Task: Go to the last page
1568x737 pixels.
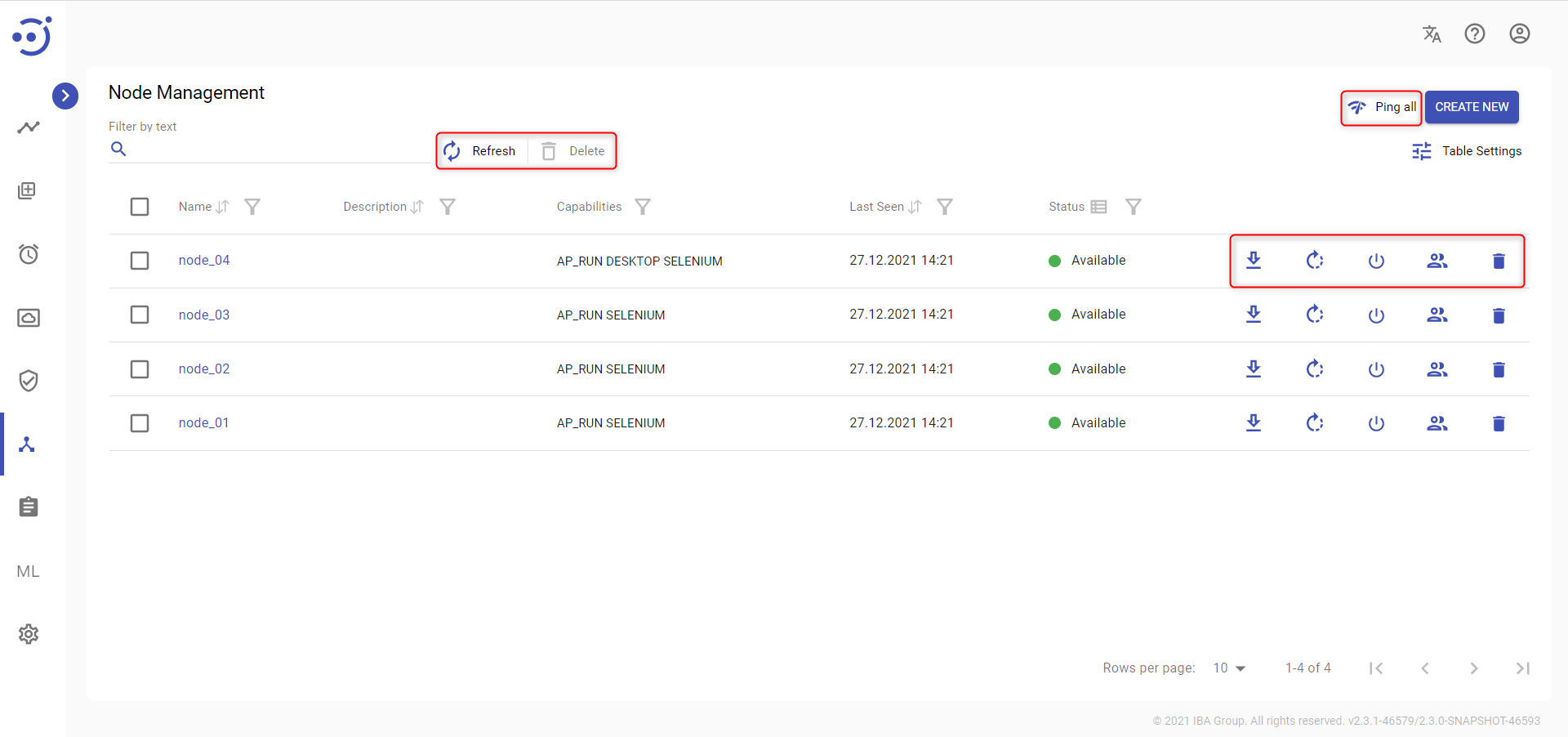Action: pyautogui.click(x=1523, y=668)
